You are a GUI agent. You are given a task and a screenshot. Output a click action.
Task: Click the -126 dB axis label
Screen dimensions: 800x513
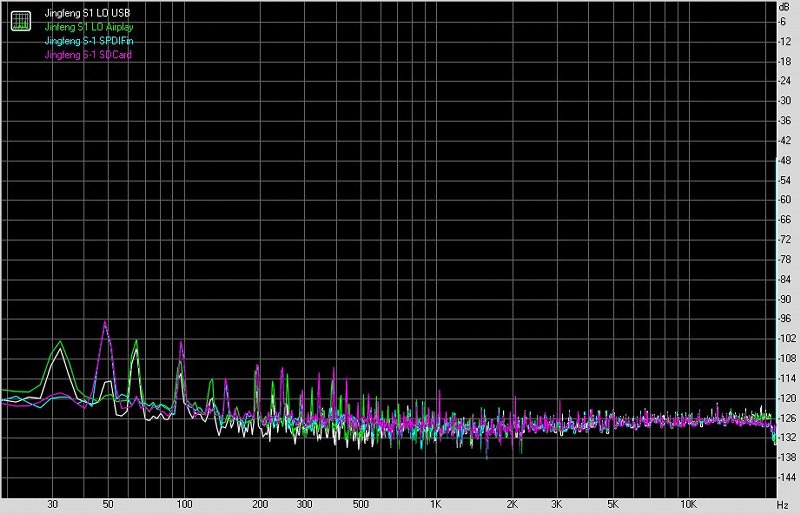pyautogui.click(x=786, y=418)
